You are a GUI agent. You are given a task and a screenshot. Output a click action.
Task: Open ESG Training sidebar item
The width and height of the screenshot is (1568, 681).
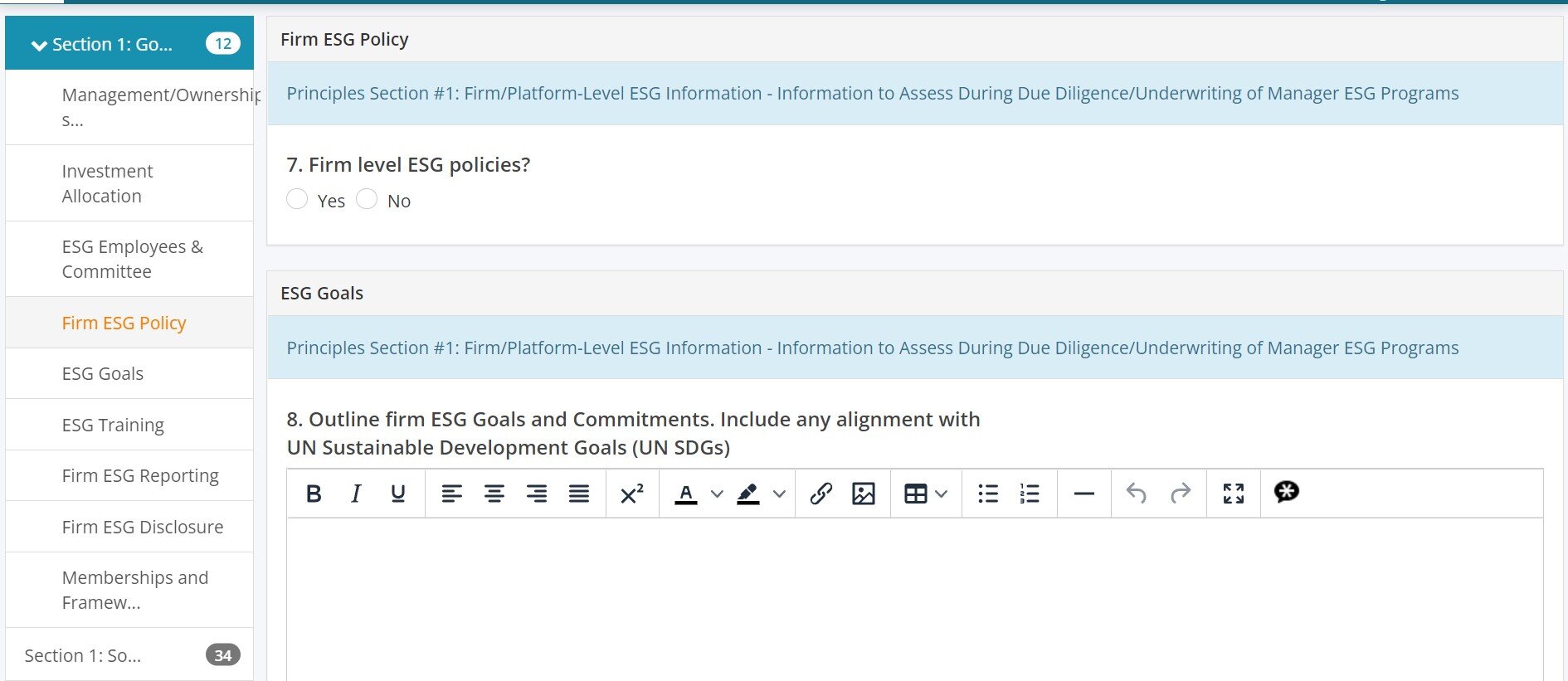click(129, 425)
